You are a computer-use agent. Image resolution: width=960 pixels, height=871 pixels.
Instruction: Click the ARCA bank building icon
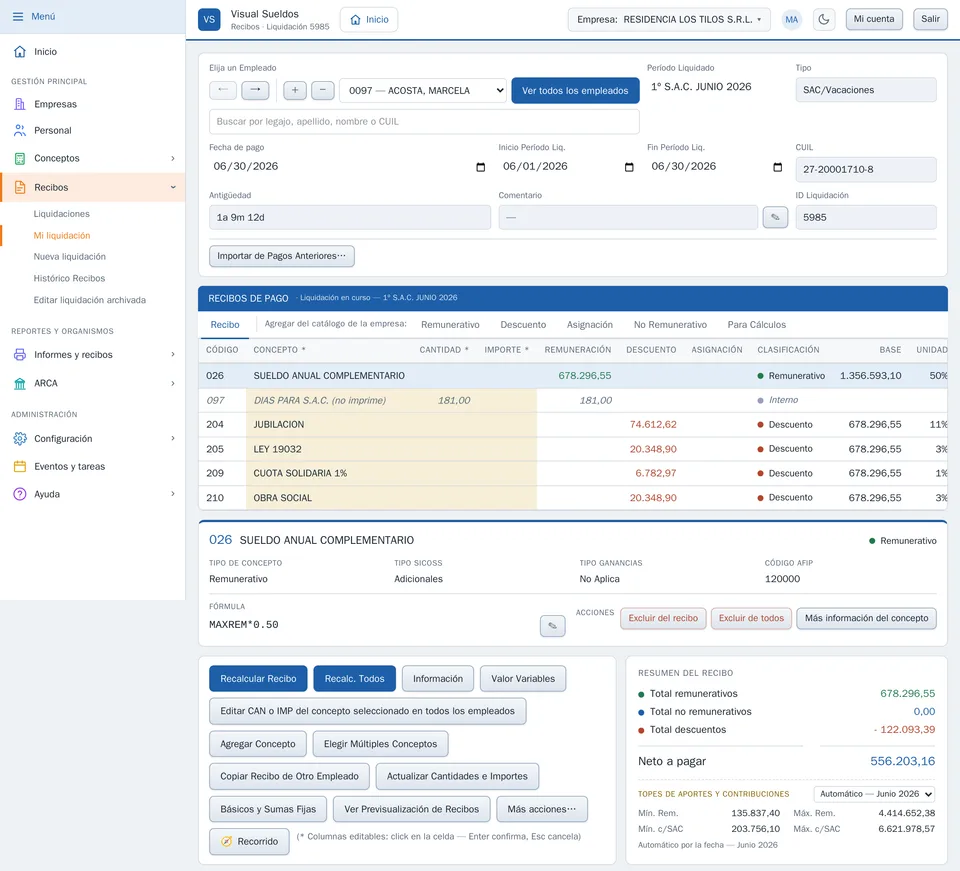point(20,383)
